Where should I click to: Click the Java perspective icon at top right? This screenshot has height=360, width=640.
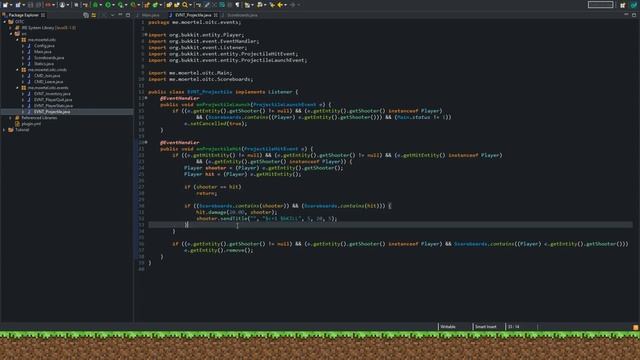pyautogui.click(x=634, y=5)
